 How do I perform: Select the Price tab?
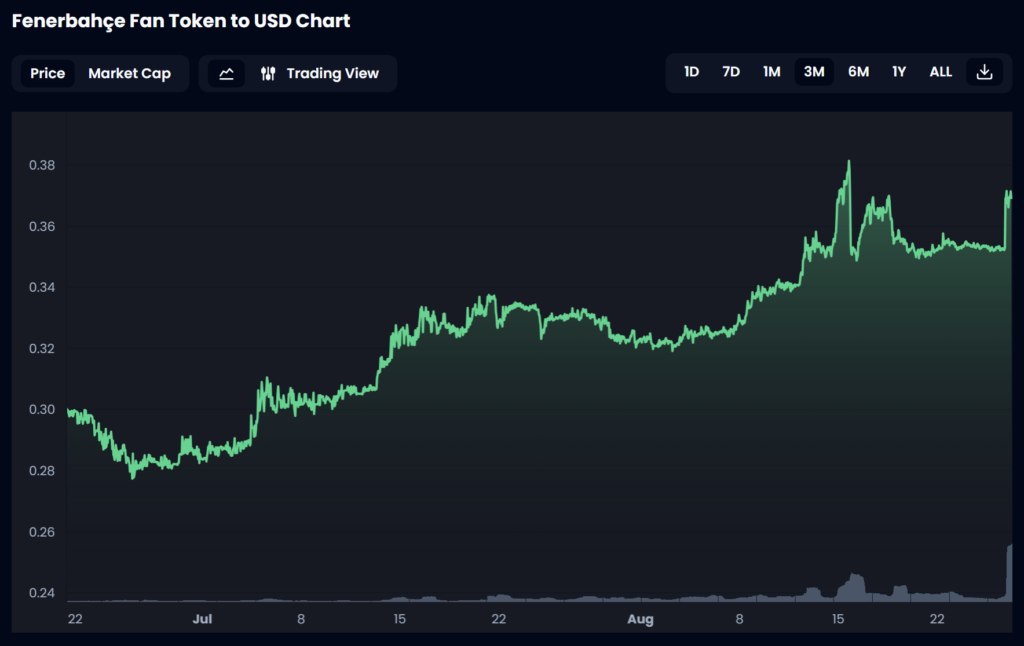tap(48, 73)
